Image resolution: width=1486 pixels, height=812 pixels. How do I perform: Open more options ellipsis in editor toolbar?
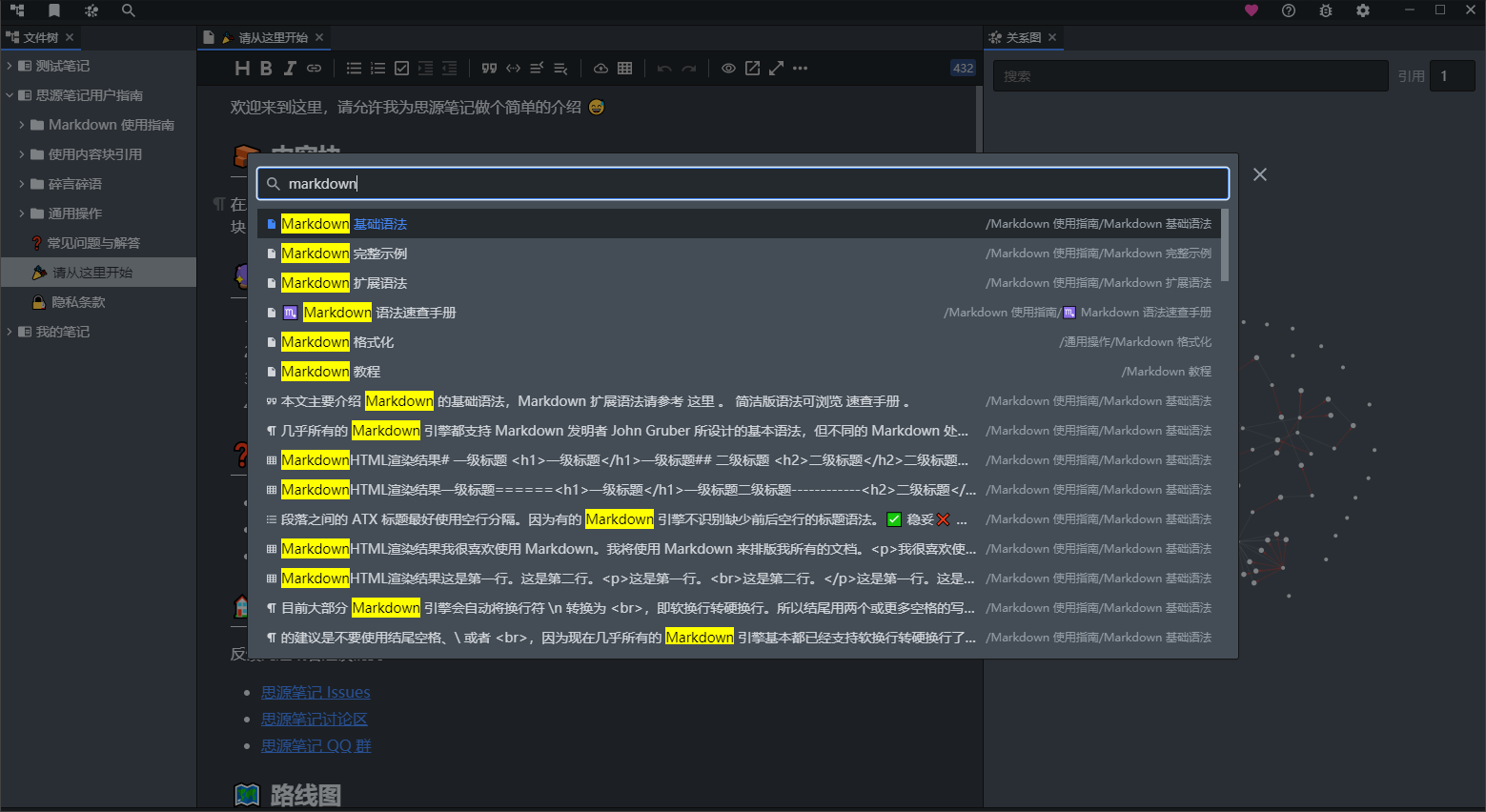point(800,68)
